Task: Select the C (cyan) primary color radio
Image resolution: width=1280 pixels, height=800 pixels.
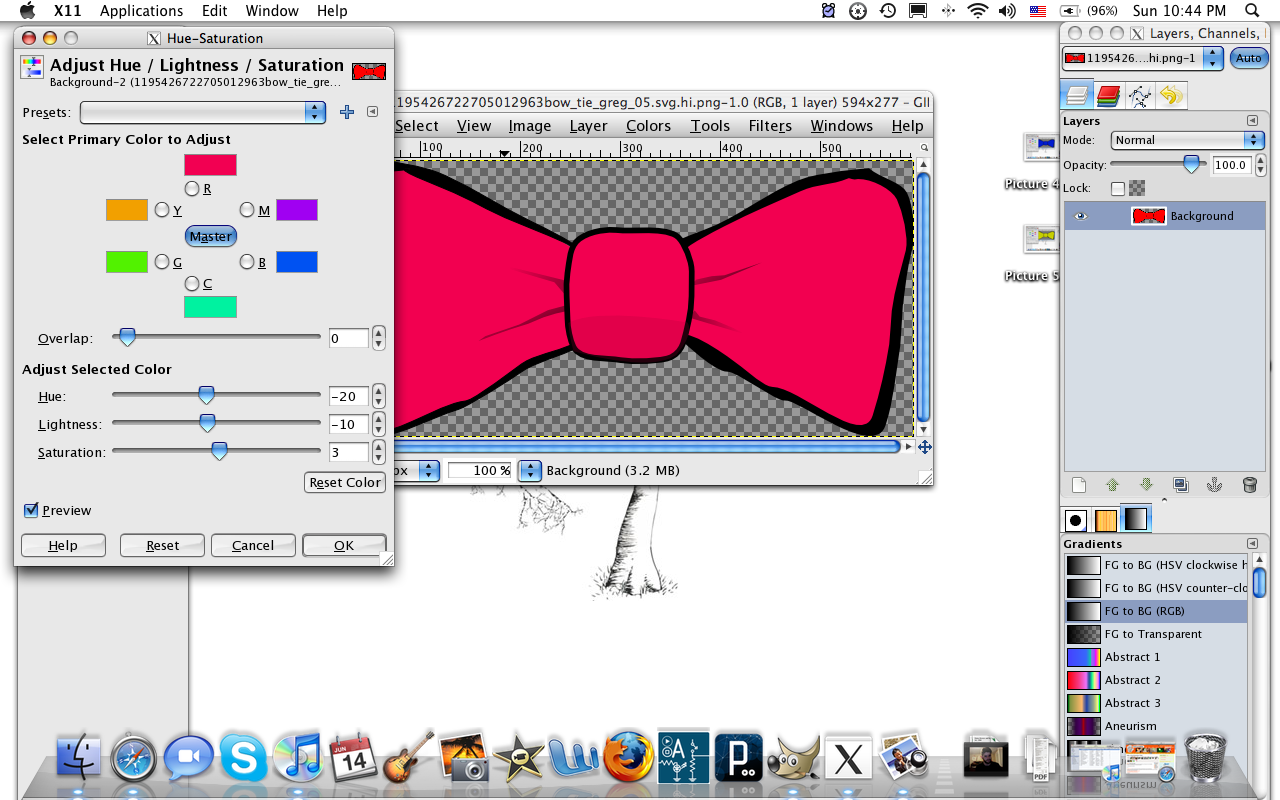Action: coord(192,284)
